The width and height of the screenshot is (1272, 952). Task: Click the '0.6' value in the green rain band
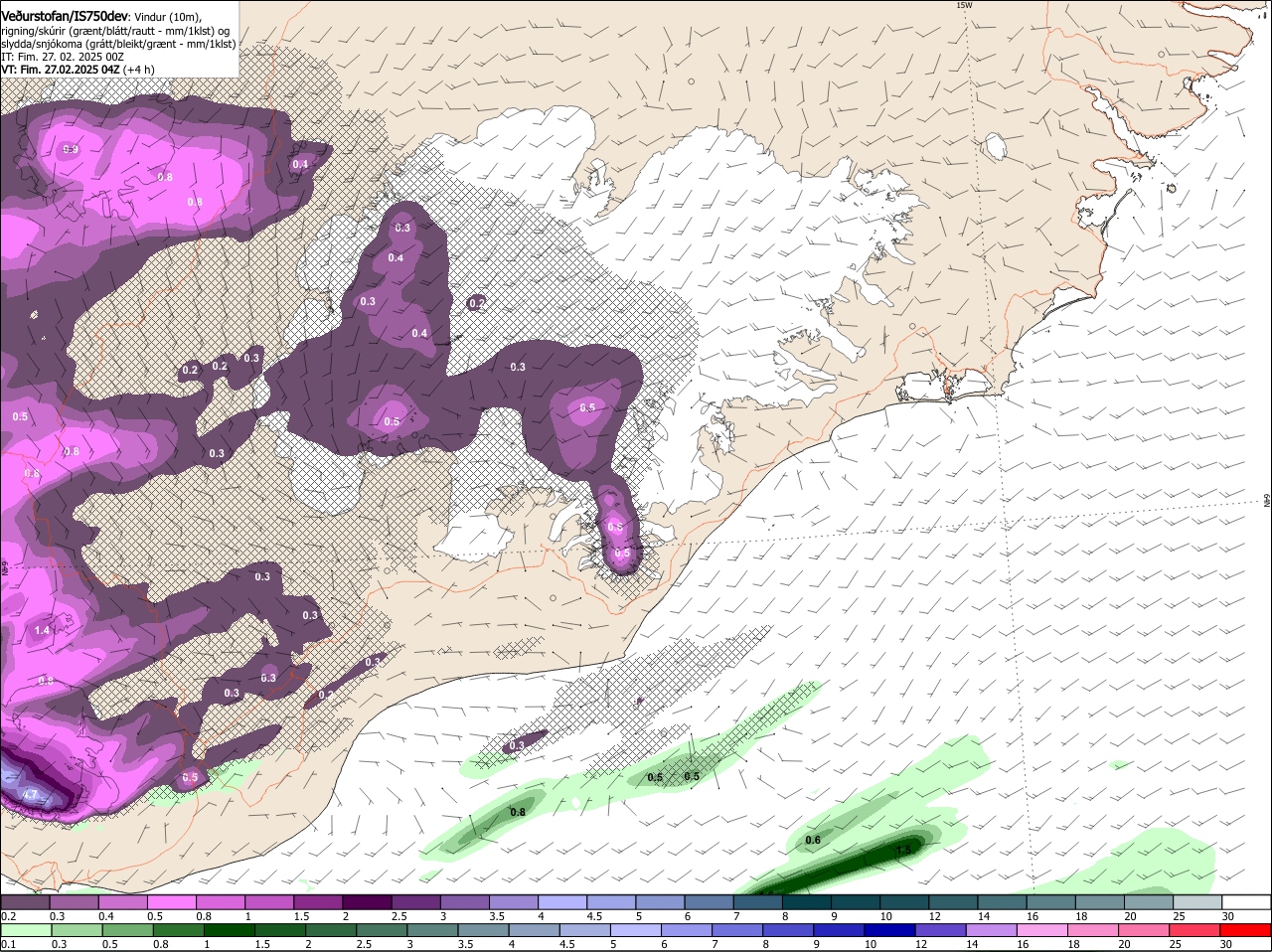[x=813, y=841]
